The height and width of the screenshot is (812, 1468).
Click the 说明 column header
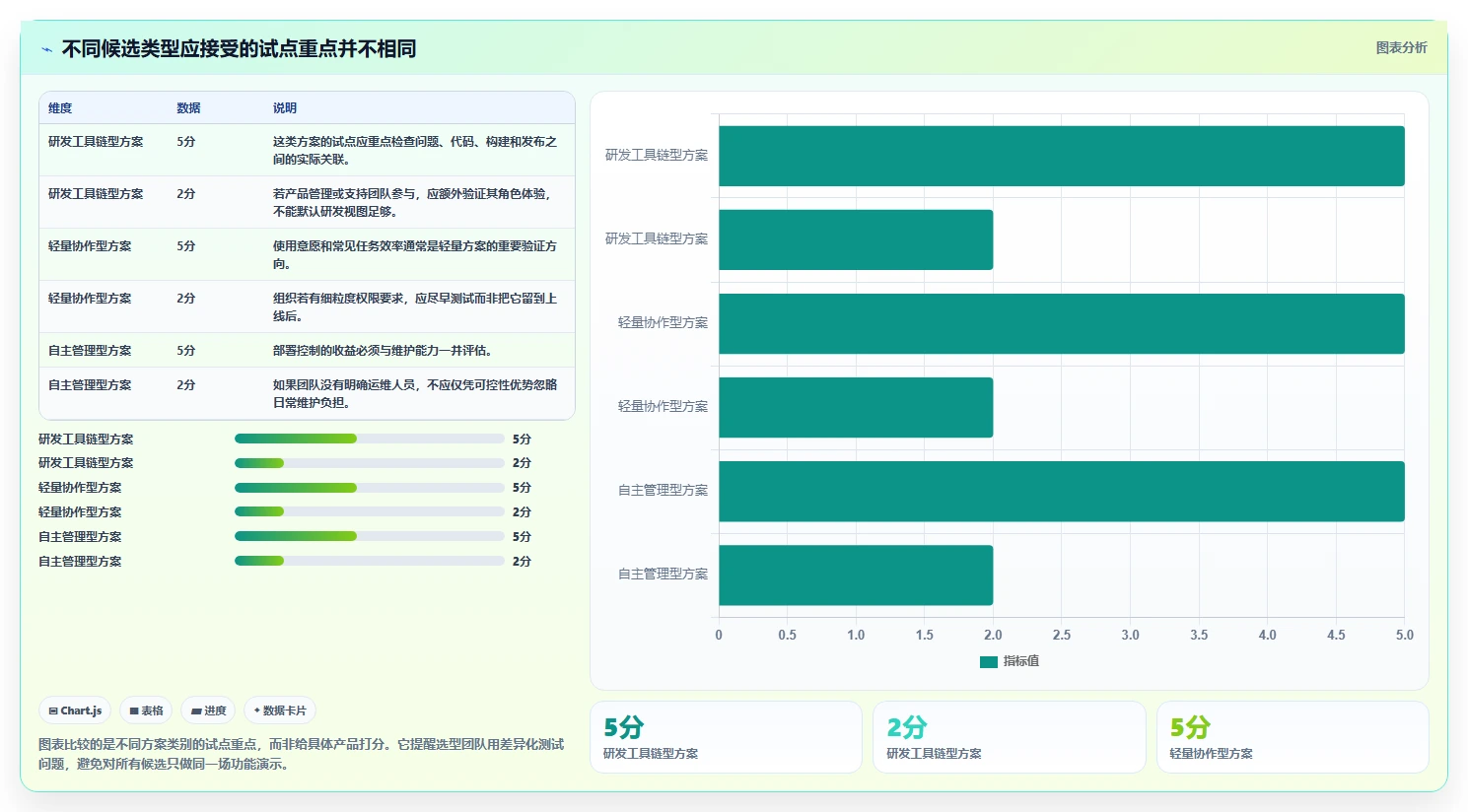point(285,108)
